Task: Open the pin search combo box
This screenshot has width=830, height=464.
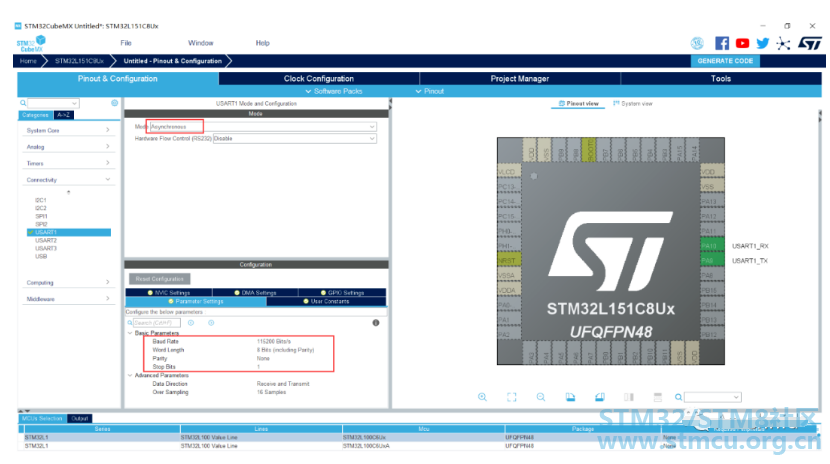Action: pos(712,397)
